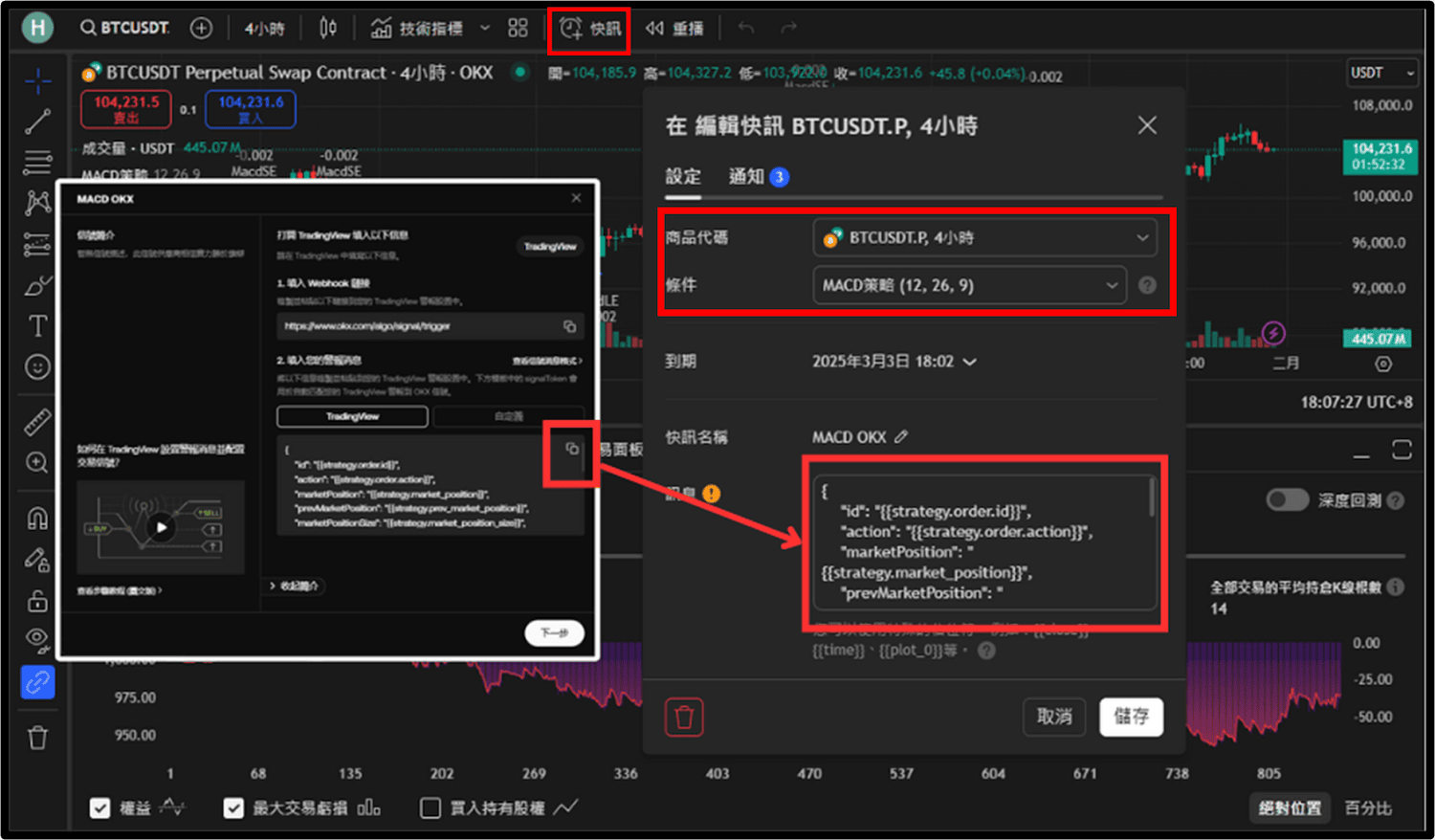
Task: Open the 條件 MACD策略 dropdown
Action: [968, 285]
